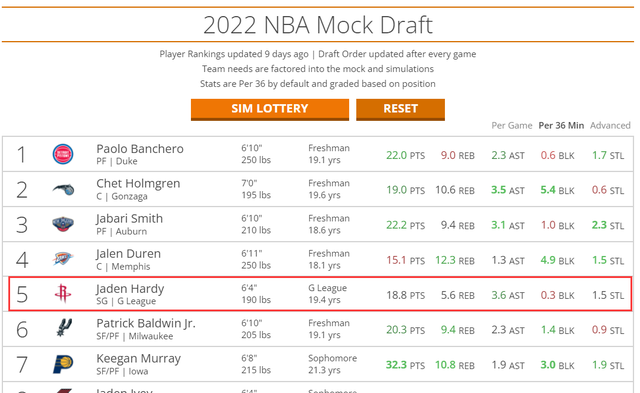Click the New Orleans Pelicans logo at pick 3
The width and height of the screenshot is (640, 393).
click(x=63, y=224)
